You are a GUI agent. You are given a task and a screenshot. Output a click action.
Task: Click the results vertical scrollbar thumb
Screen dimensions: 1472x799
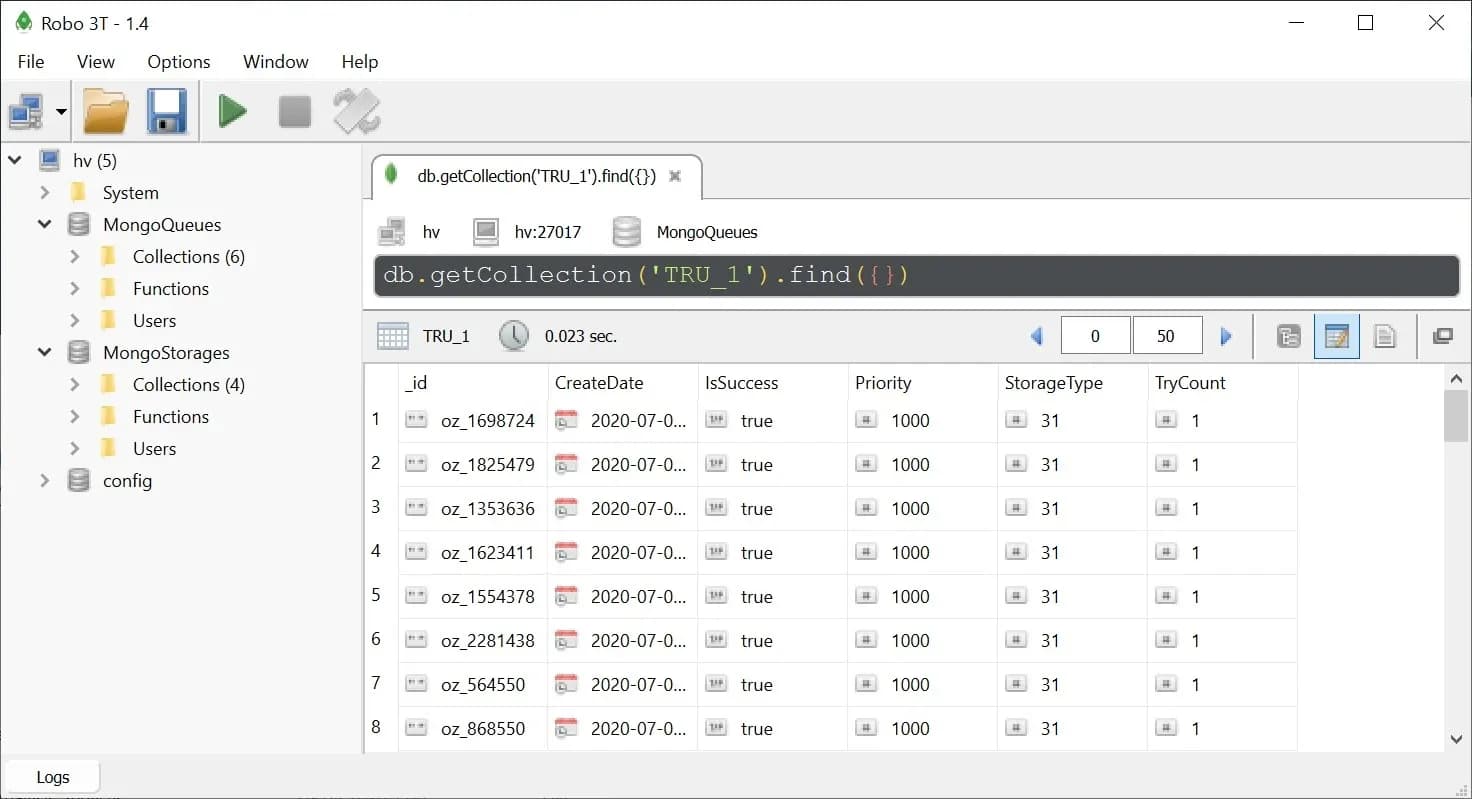pyautogui.click(x=1456, y=416)
